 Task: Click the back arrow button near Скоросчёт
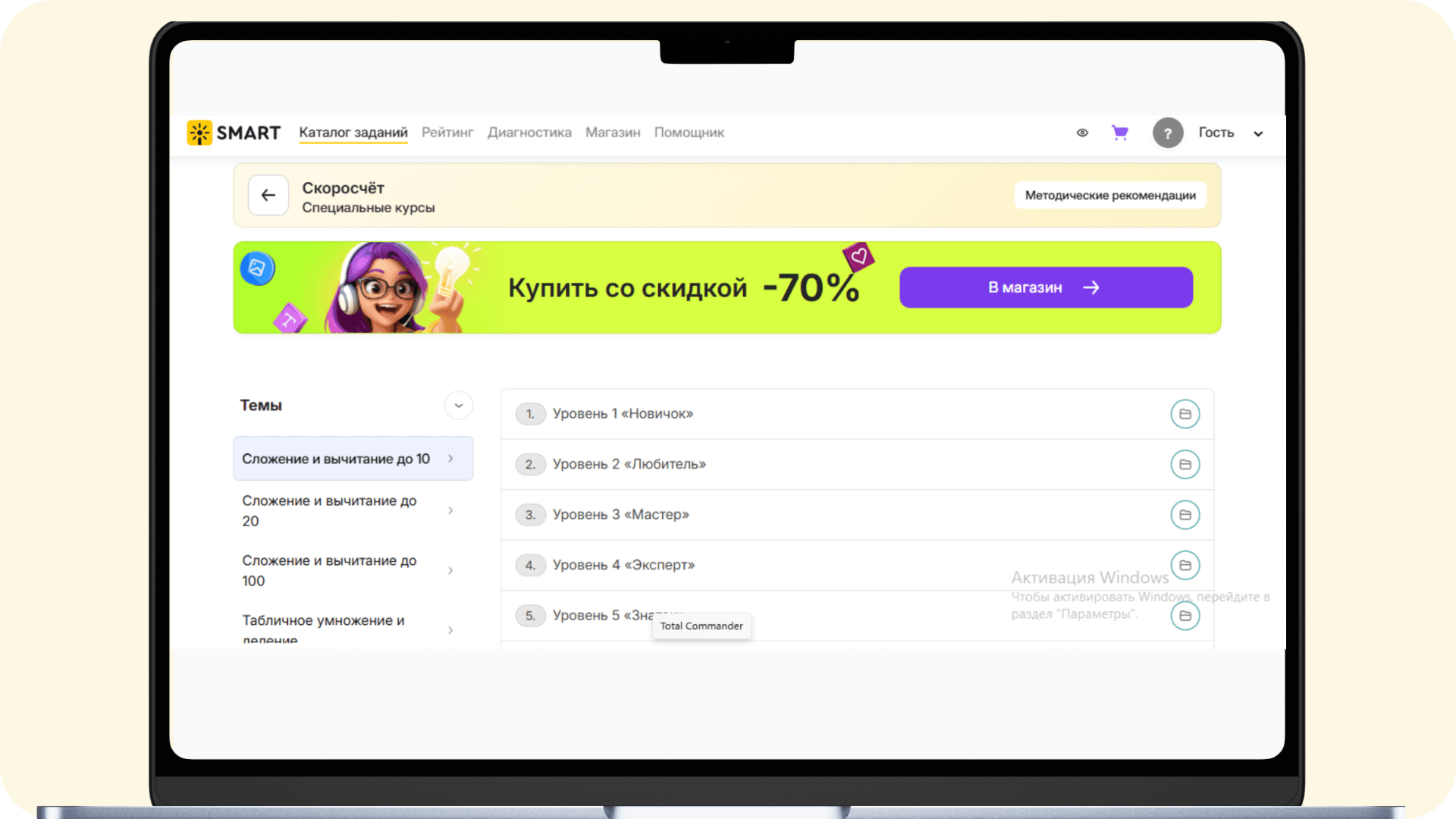click(268, 196)
